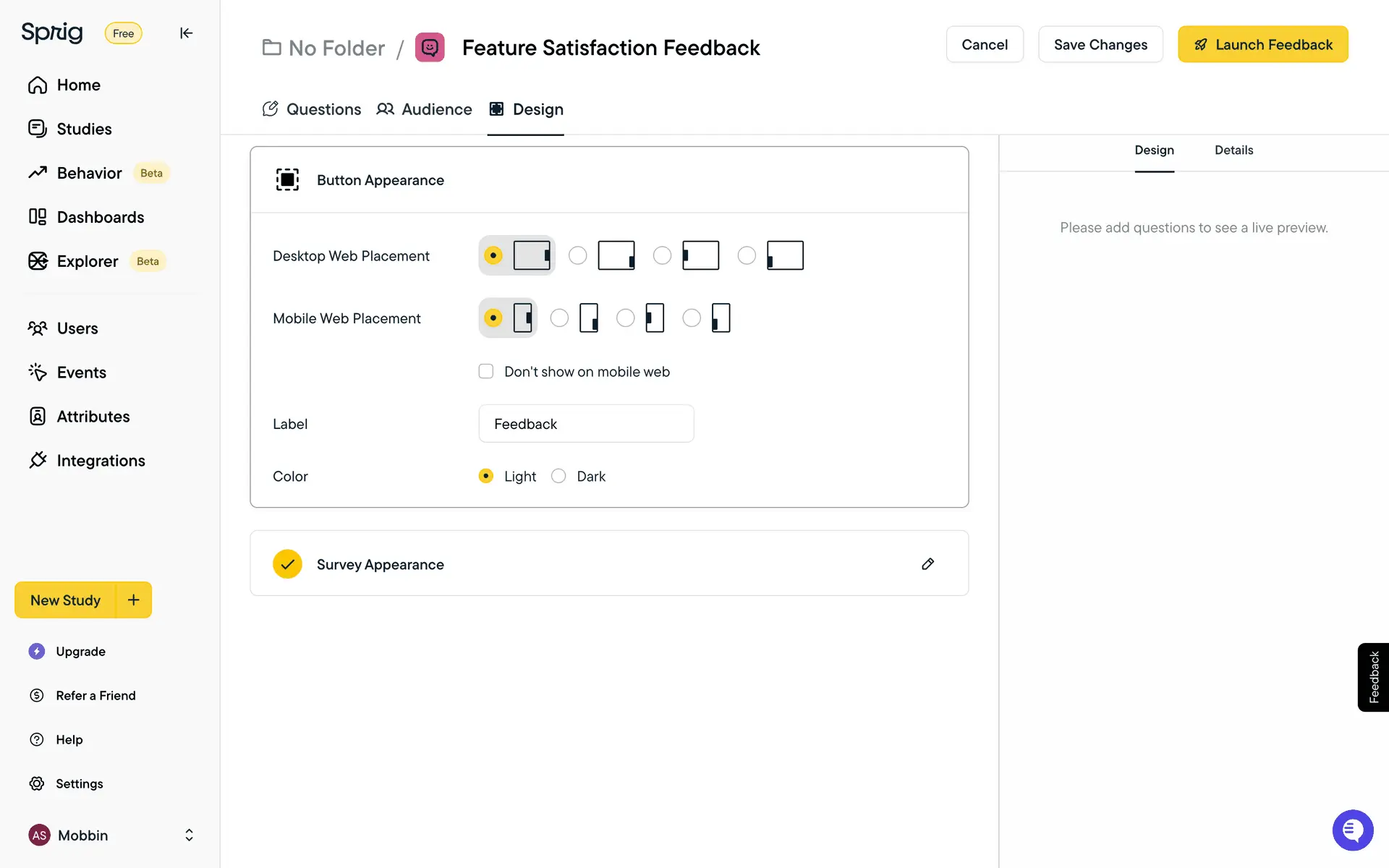
Task: Choose the Light color option
Action: [486, 476]
